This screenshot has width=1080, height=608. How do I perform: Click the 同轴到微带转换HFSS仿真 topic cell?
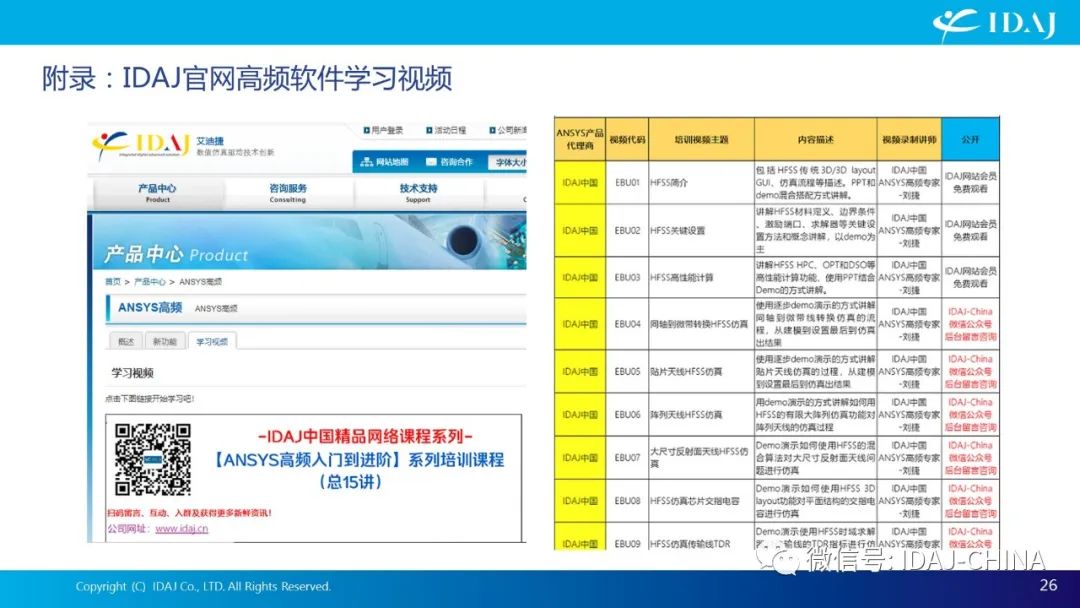click(x=701, y=324)
